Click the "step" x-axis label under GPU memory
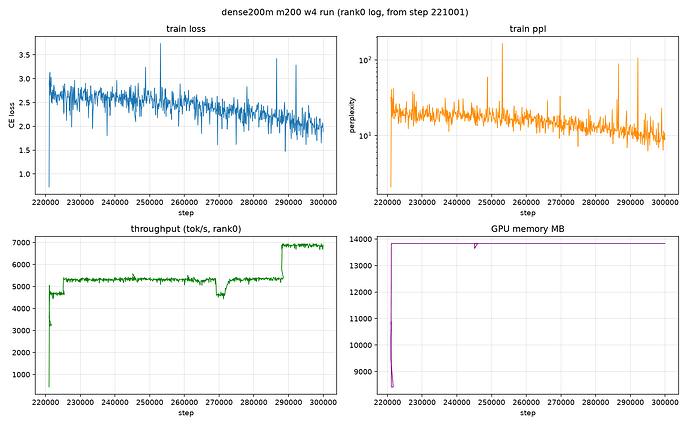 pyautogui.click(x=528, y=413)
